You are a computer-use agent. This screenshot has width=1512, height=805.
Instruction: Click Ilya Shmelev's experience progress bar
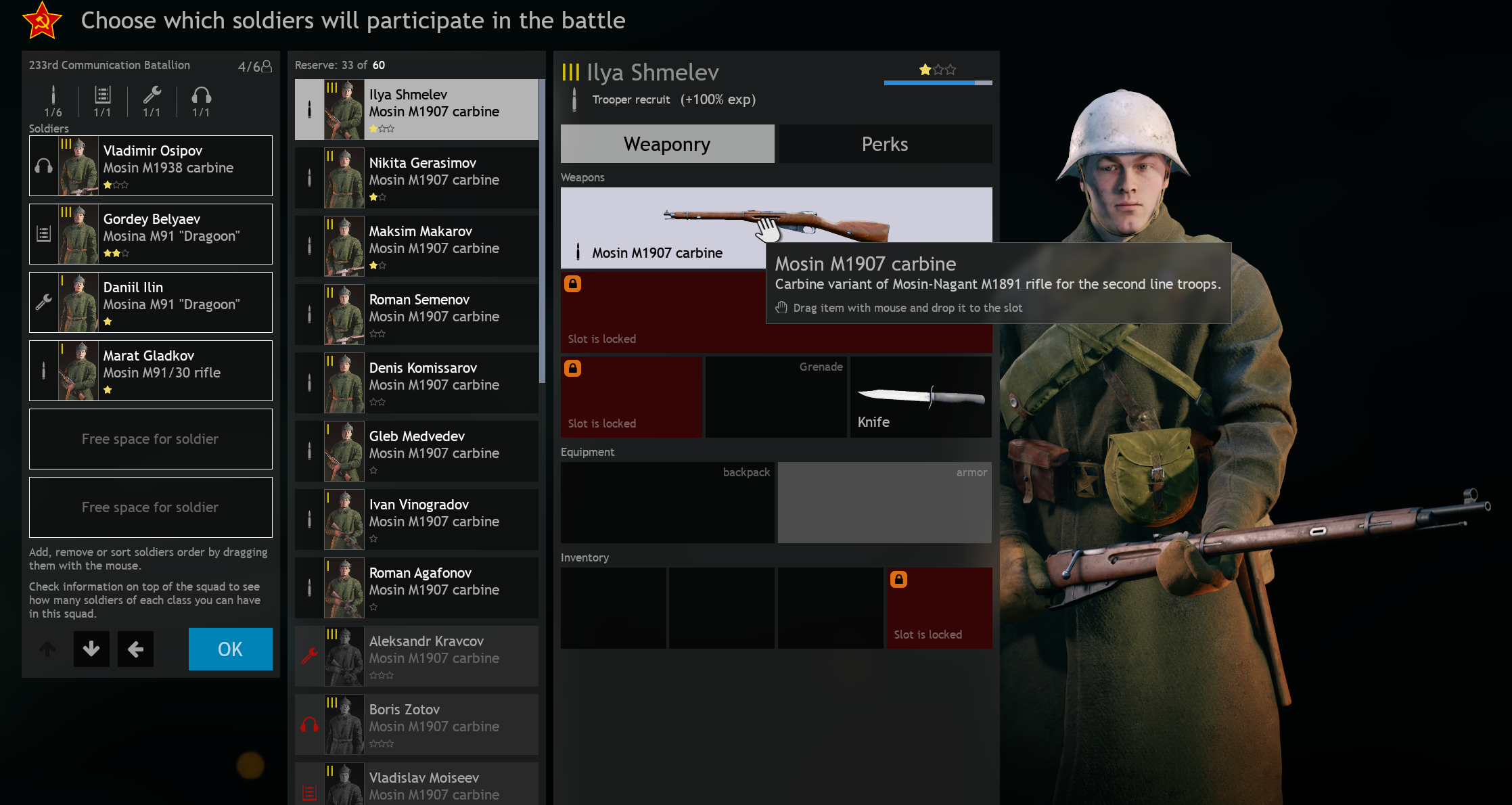pyautogui.click(x=938, y=83)
